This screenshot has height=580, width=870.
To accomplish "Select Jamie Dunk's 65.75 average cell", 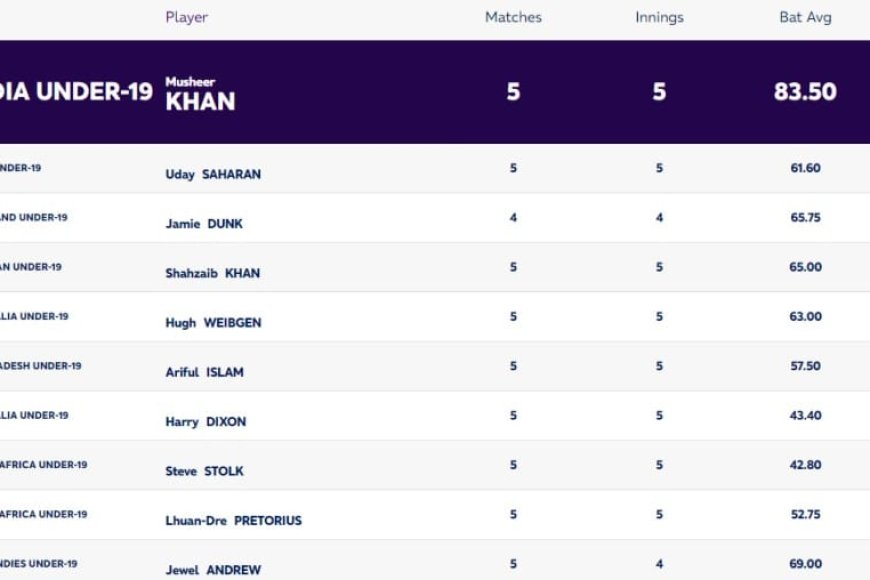I will tap(805, 218).
